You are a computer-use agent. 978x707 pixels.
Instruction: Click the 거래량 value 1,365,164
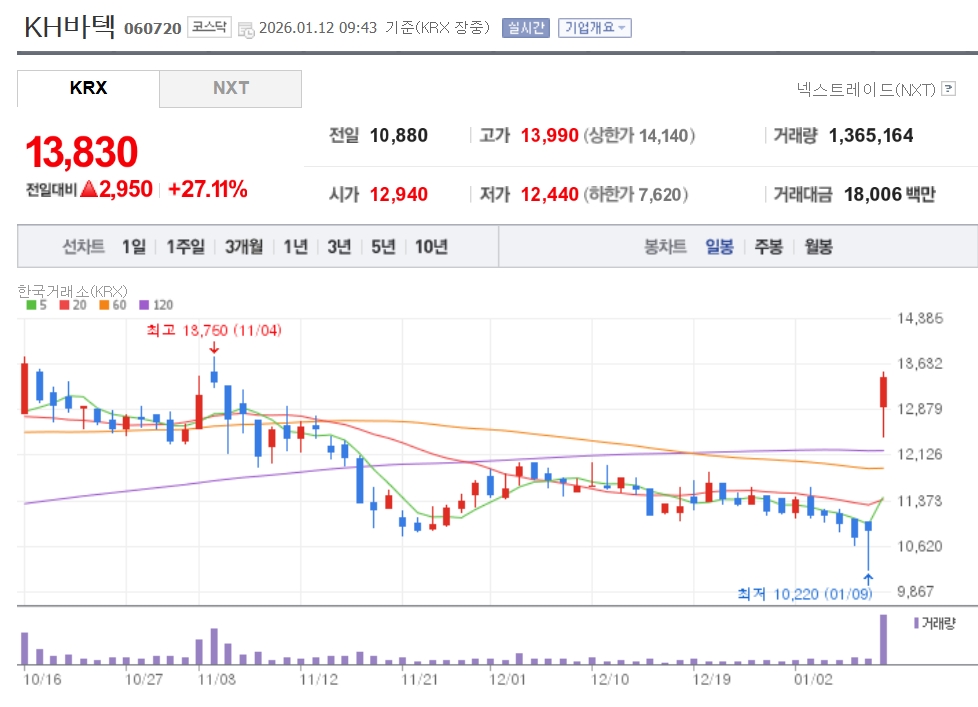(871, 135)
